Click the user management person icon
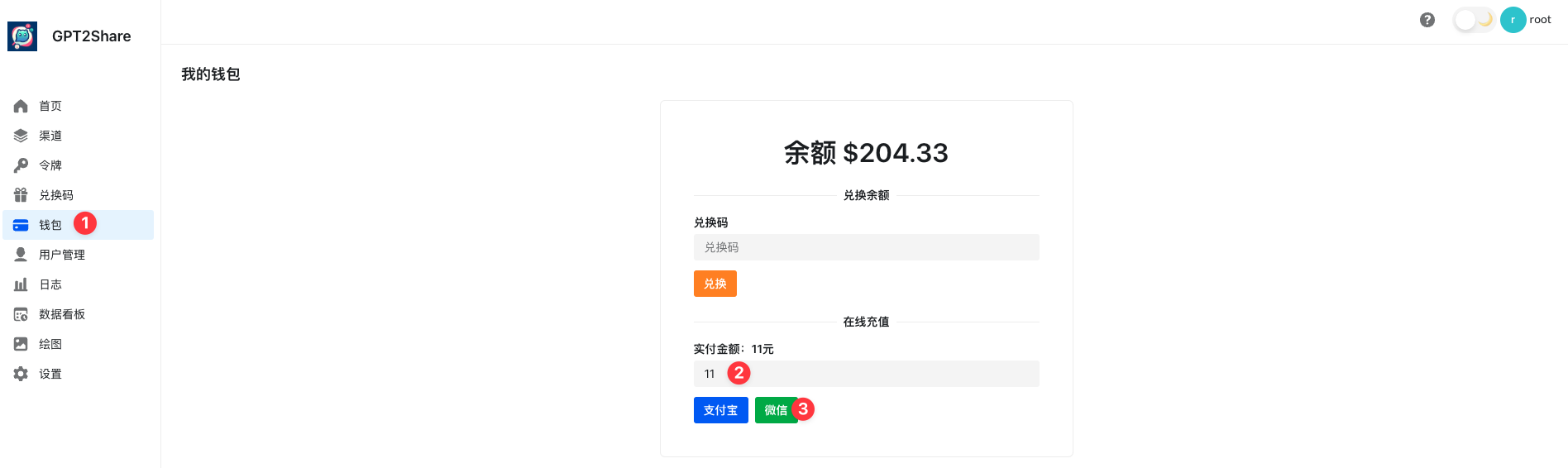Viewport: 1568px width, 468px height. point(21,255)
